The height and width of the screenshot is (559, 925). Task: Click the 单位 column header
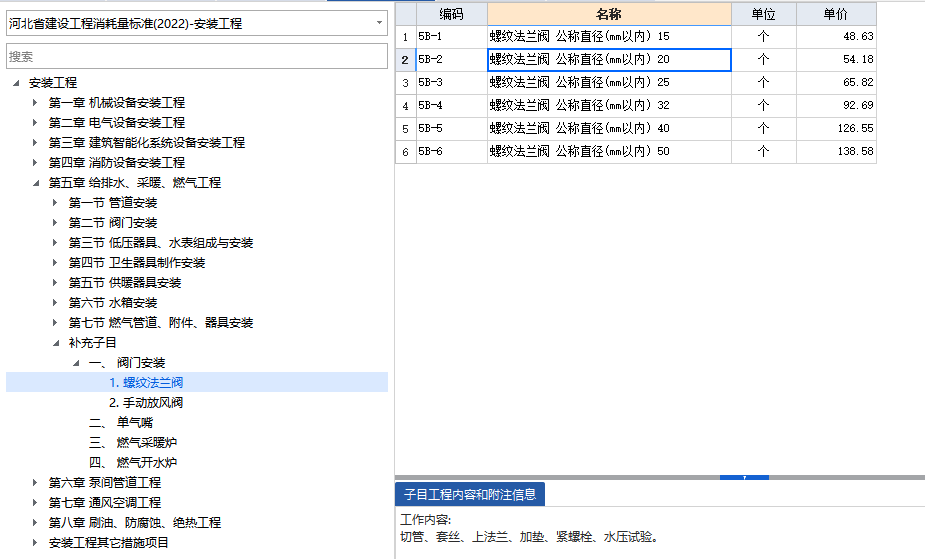[764, 14]
